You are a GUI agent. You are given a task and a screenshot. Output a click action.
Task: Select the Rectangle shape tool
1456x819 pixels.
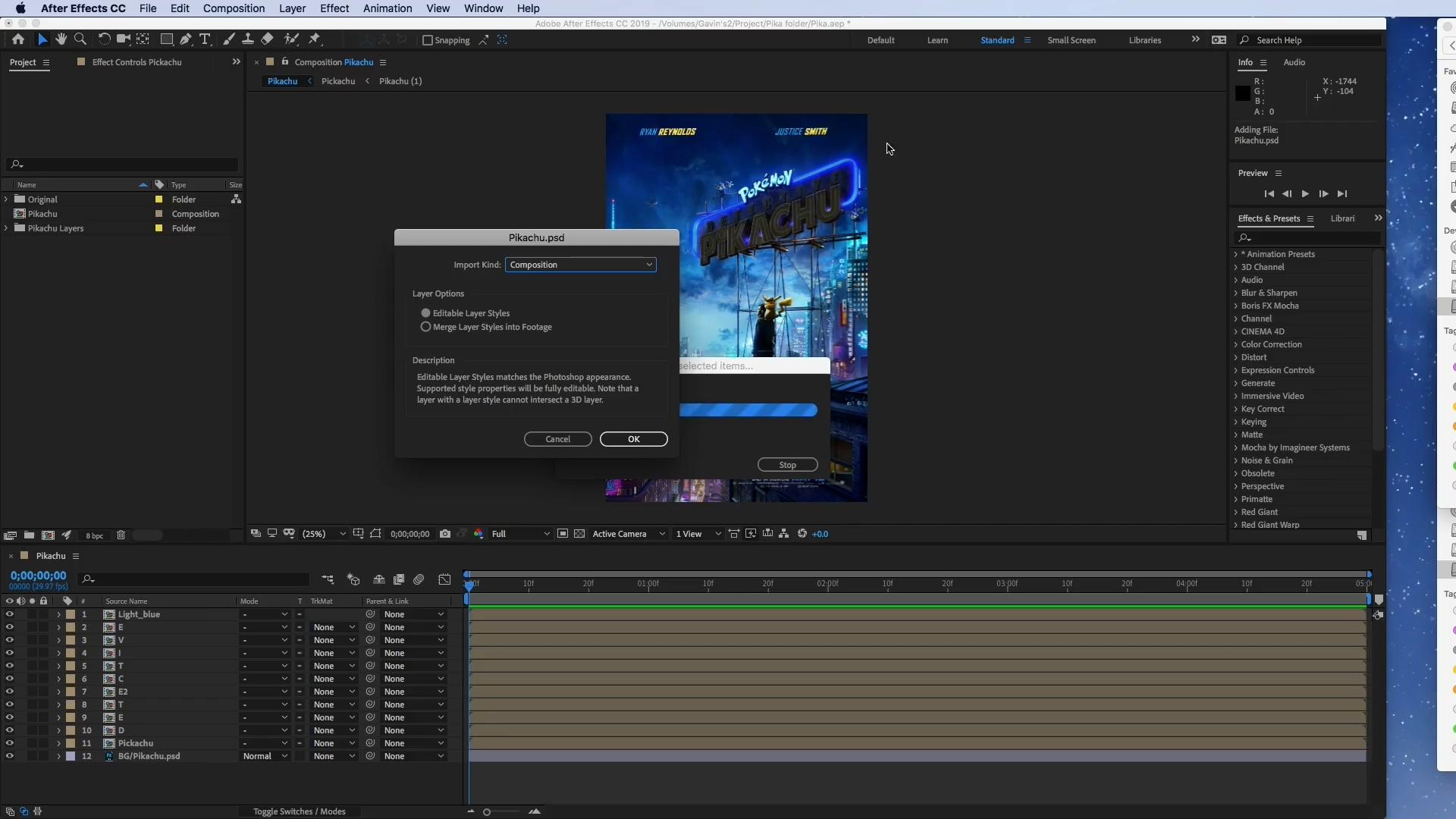pyautogui.click(x=166, y=39)
